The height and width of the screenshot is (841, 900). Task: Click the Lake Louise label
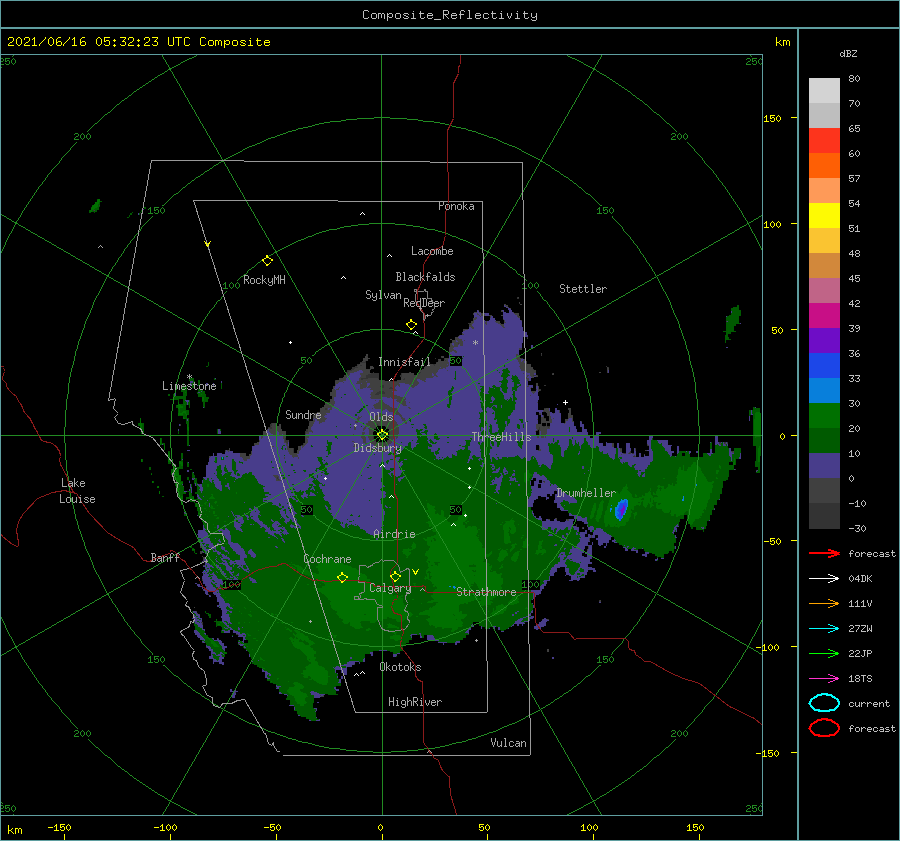tap(77, 491)
